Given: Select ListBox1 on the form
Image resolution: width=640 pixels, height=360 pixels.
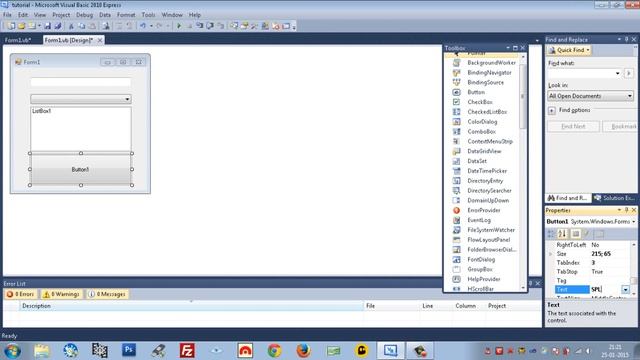Looking at the screenshot, I should pos(81,129).
